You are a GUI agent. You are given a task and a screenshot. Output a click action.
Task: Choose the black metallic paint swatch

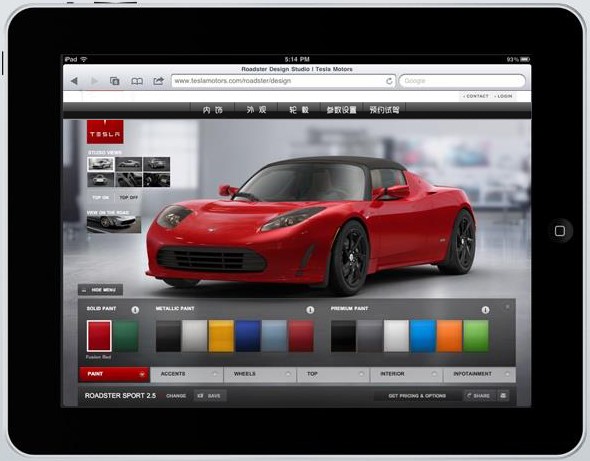click(168, 336)
